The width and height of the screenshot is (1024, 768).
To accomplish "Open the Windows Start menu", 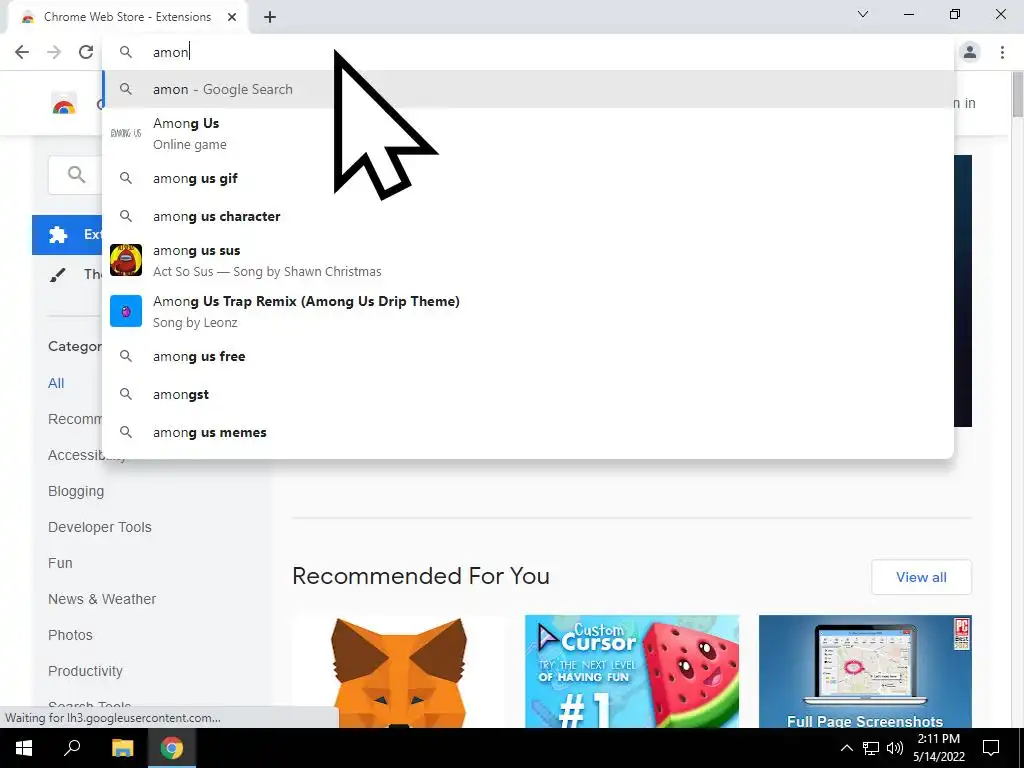I will [24, 748].
